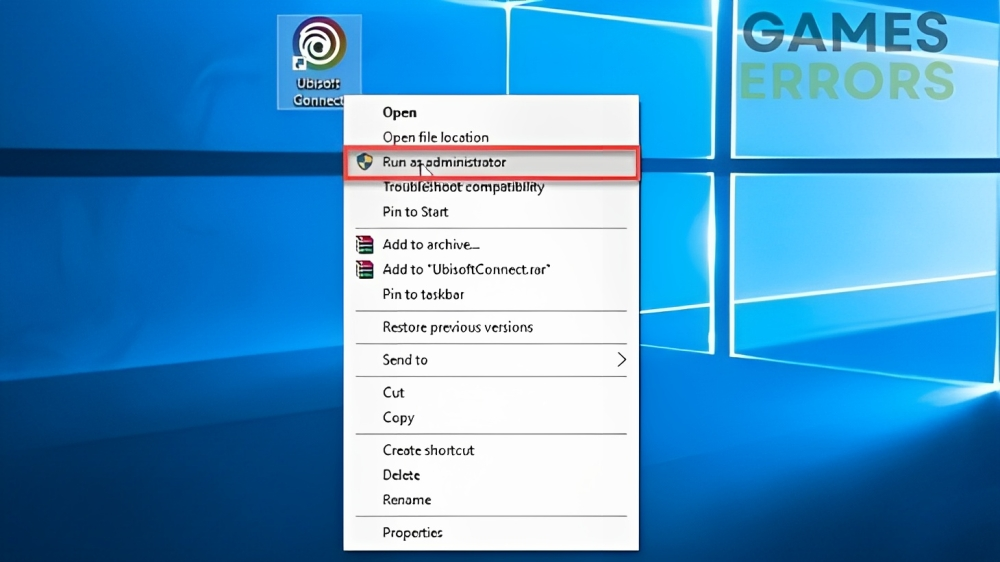Select Pin to taskbar

point(491,294)
